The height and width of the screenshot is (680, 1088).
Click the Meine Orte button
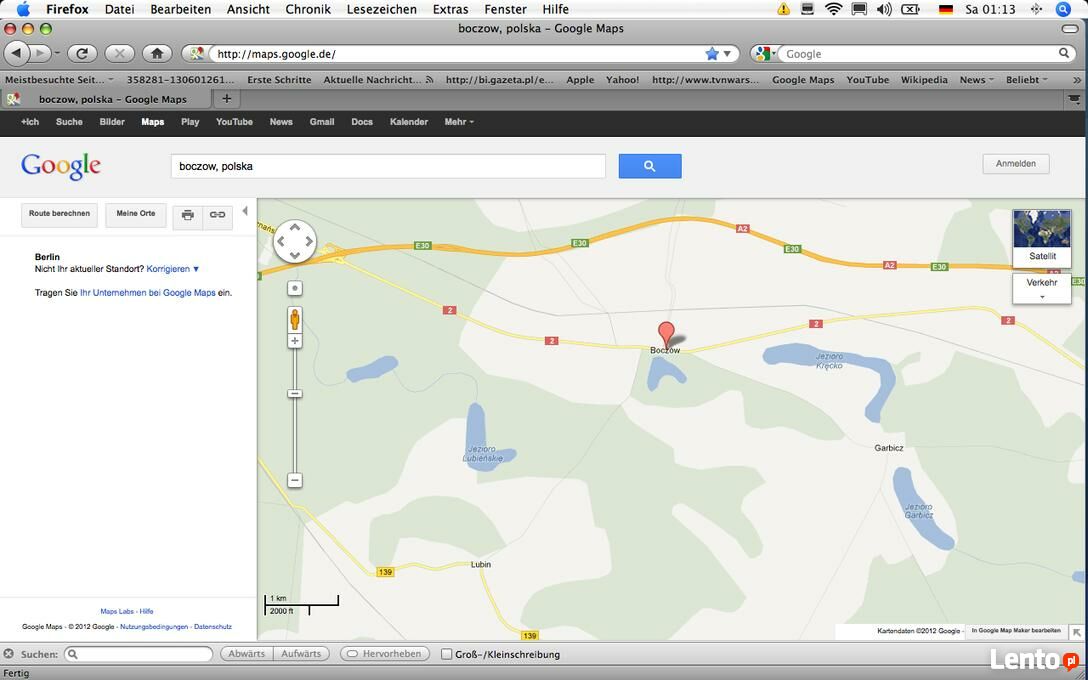tap(136, 214)
